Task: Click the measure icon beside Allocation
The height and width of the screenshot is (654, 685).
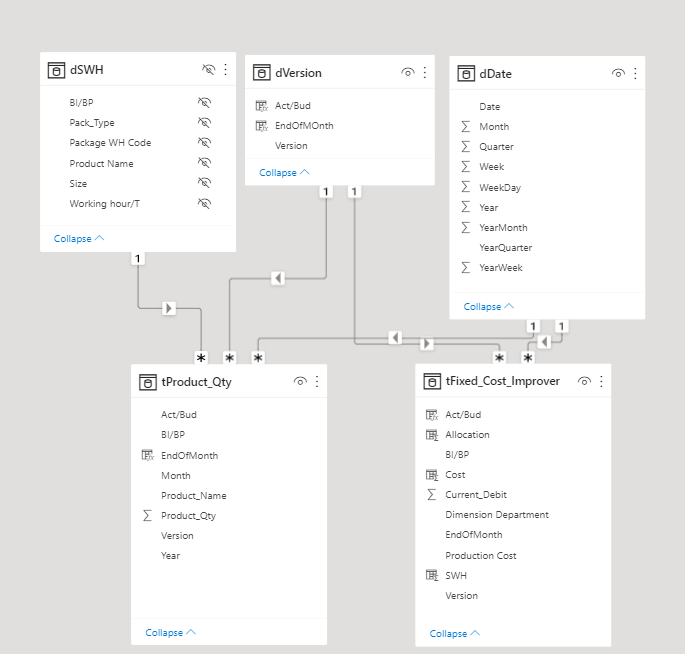Action: [x=432, y=435]
